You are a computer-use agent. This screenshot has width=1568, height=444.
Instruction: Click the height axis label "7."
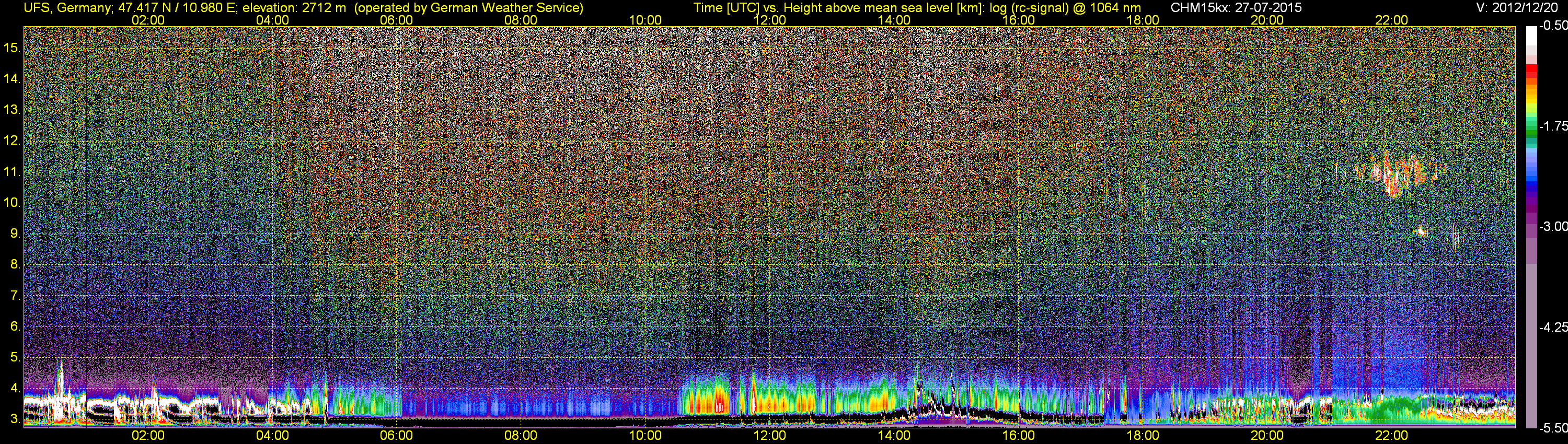(15, 296)
